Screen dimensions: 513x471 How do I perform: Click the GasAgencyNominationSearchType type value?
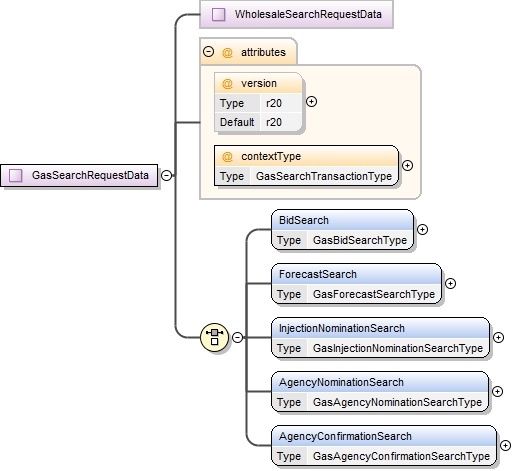[397, 402]
